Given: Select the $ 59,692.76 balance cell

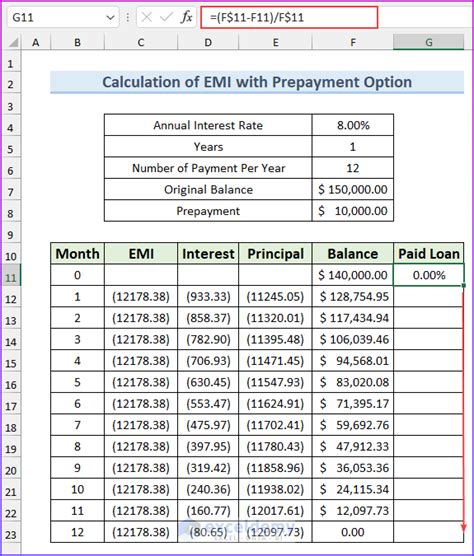Looking at the screenshot, I should 353,425.
